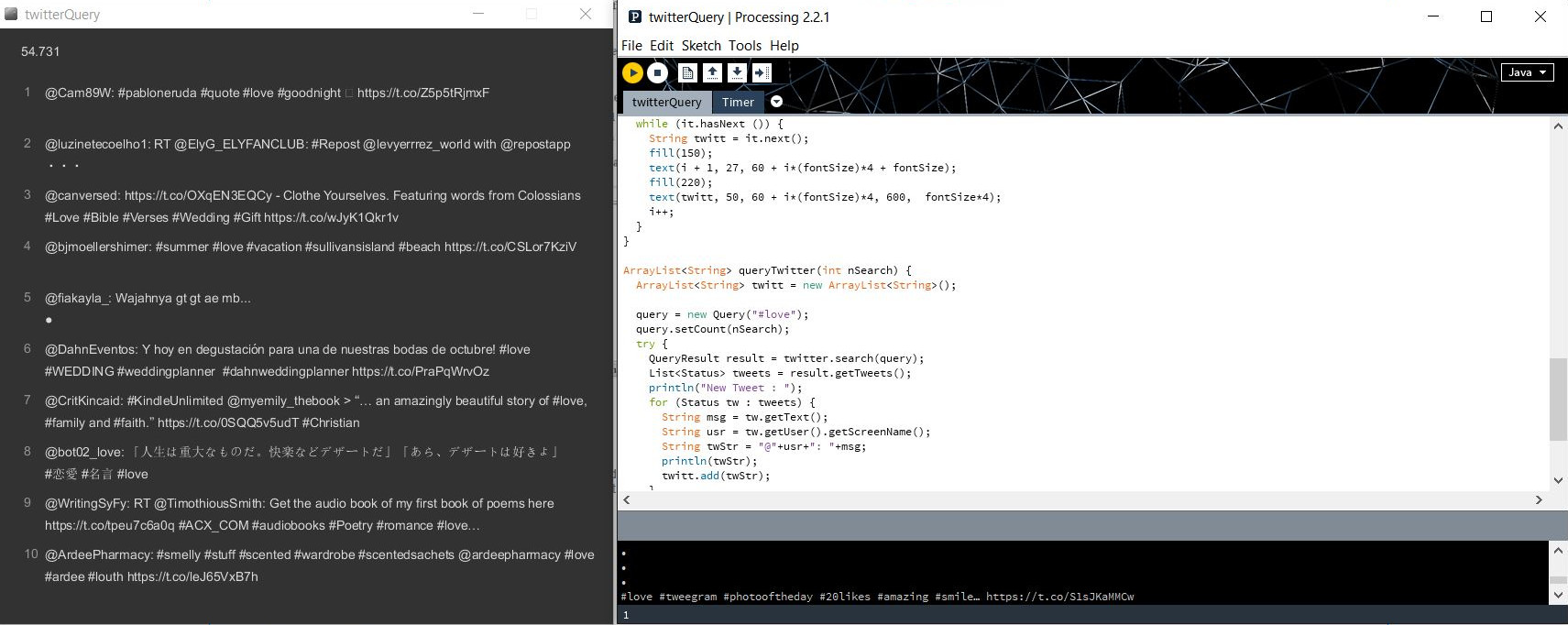Click the 'fill(150);' code line
The height and width of the screenshot is (625, 1568).
[680, 153]
